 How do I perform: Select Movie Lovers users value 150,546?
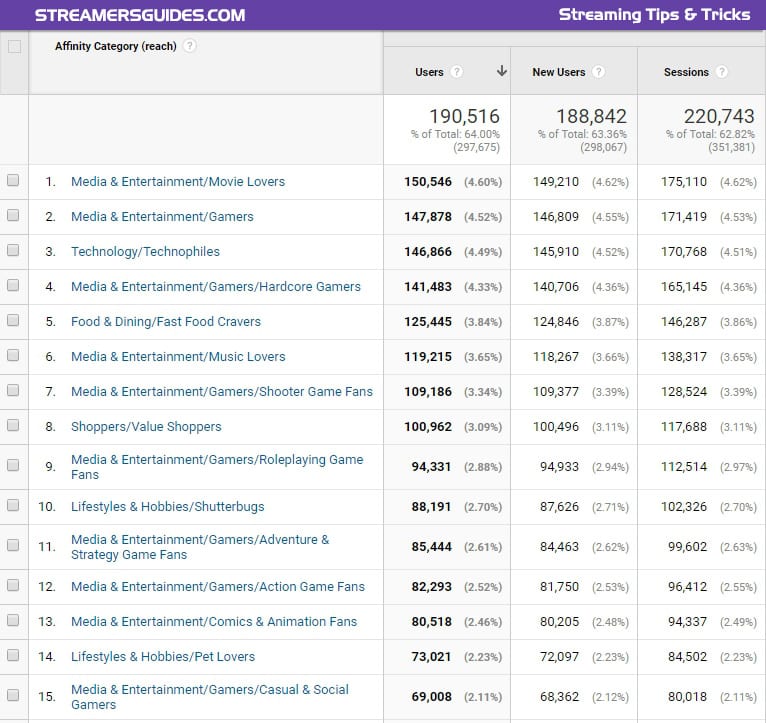coord(428,182)
